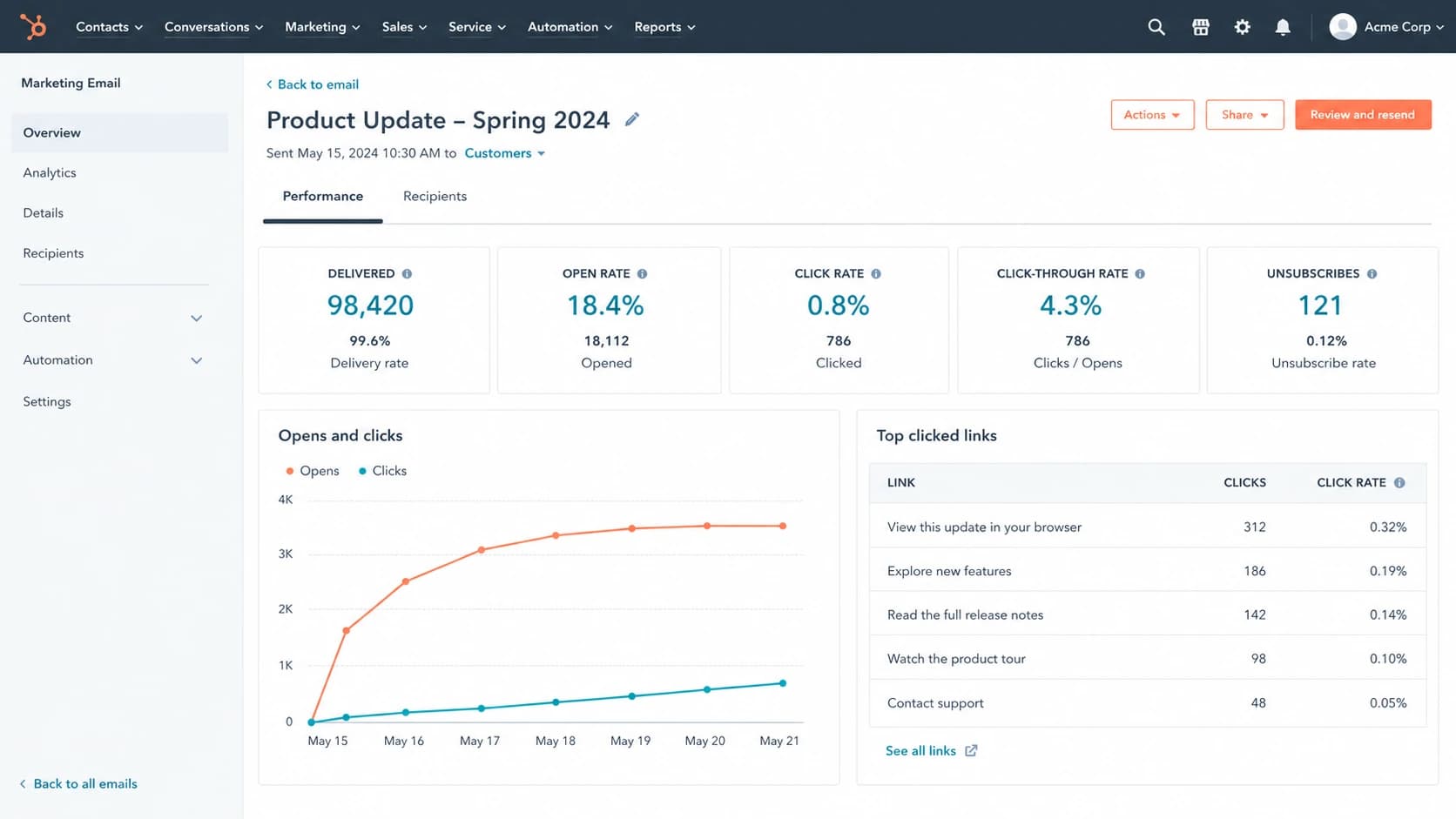The image size is (1456, 819).
Task: Click Review and resend button
Action: coord(1363,115)
